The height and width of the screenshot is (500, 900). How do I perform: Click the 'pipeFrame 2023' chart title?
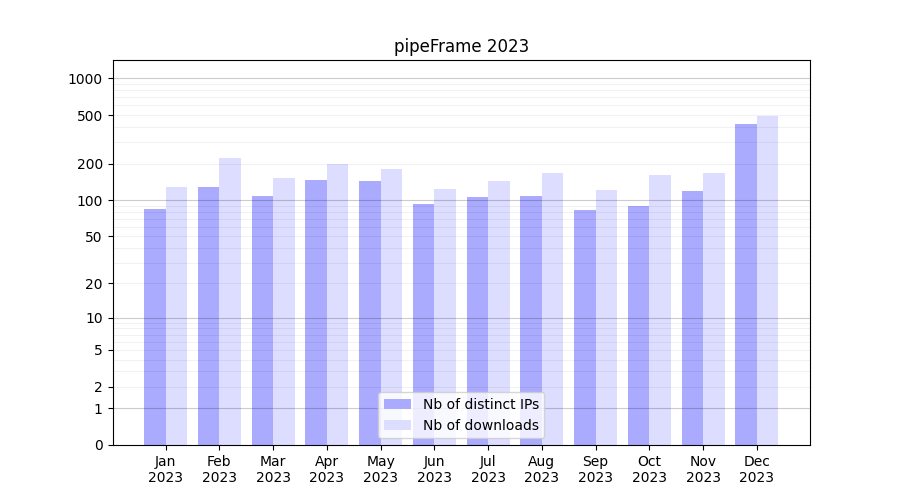pos(461,46)
